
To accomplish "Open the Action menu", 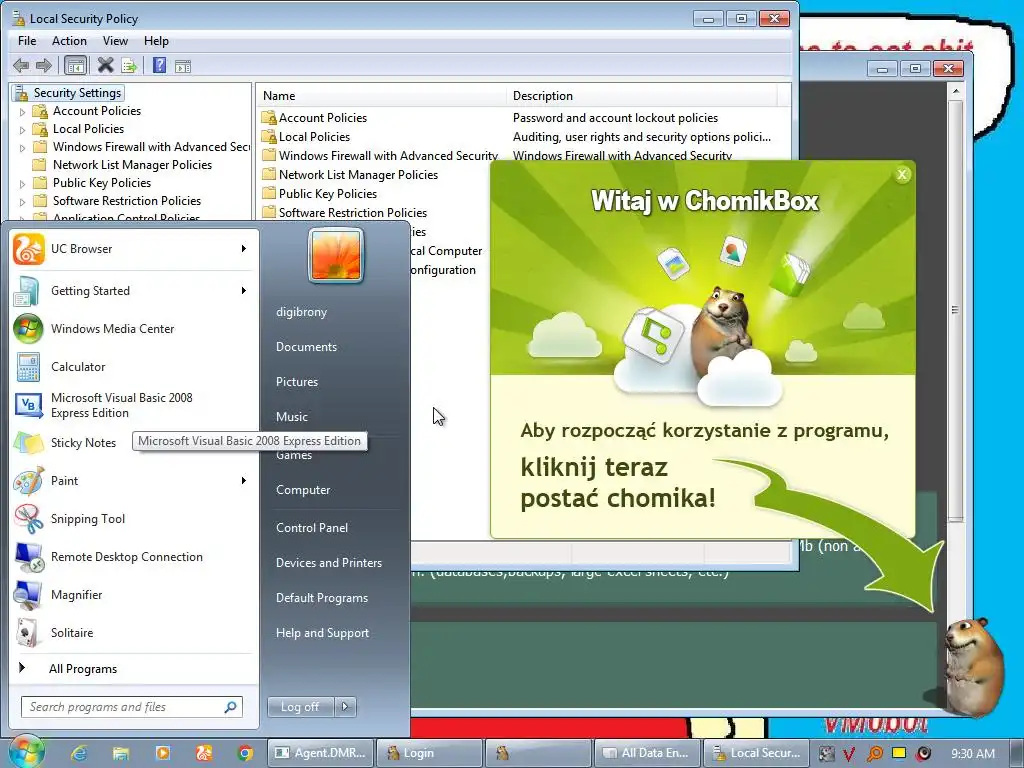I will [x=69, y=41].
